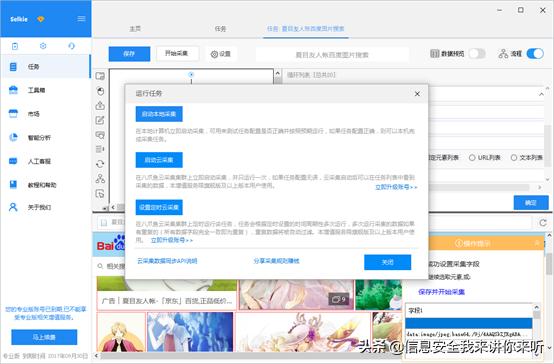The height and width of the screenshot is (364, 554).
Task: Select the dropdown-switch list tool icon
Action: [x=100, y=149]
